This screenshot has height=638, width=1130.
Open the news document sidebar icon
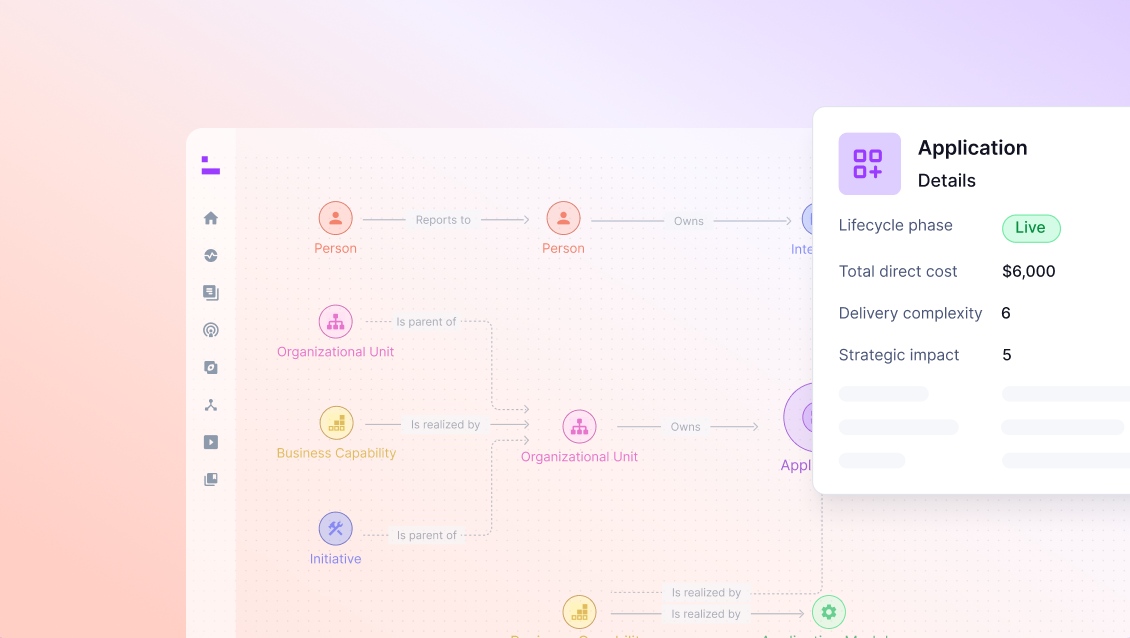[210, 293]
